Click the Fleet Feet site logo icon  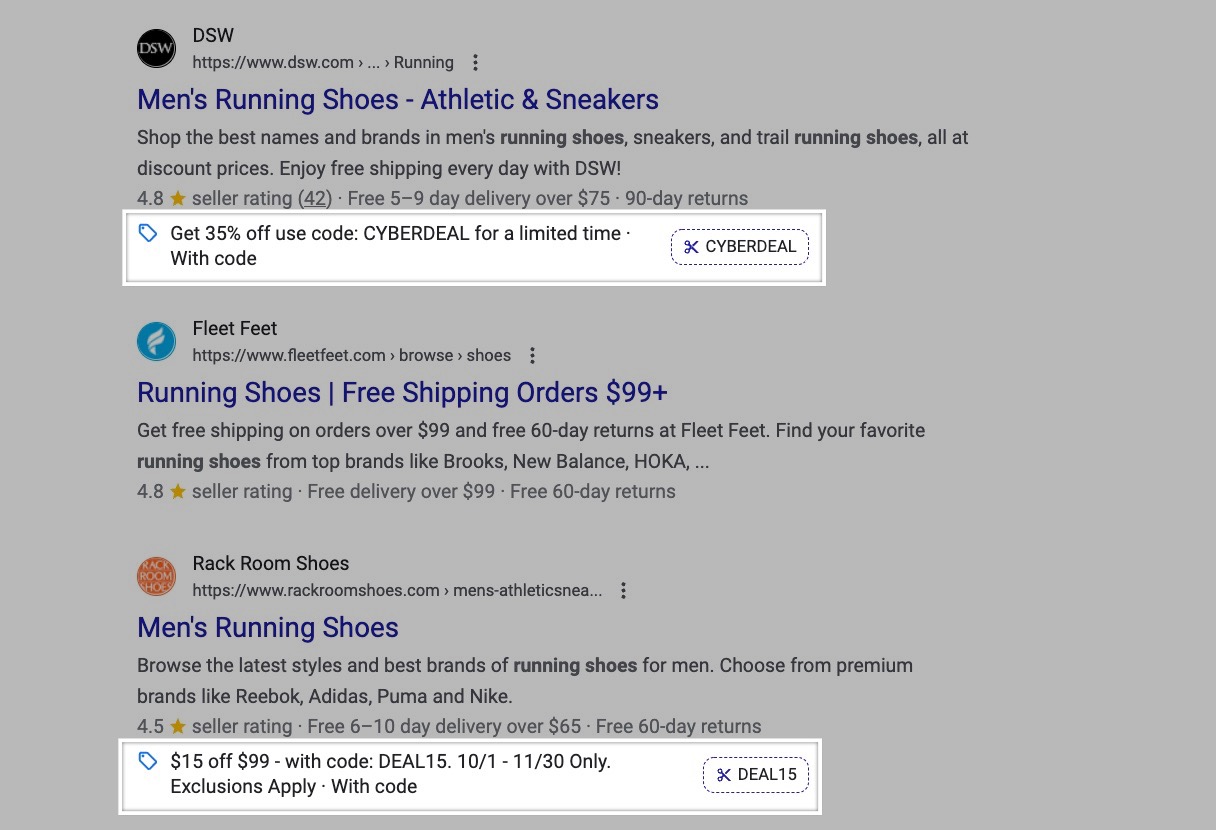click(x=156, y=341)
